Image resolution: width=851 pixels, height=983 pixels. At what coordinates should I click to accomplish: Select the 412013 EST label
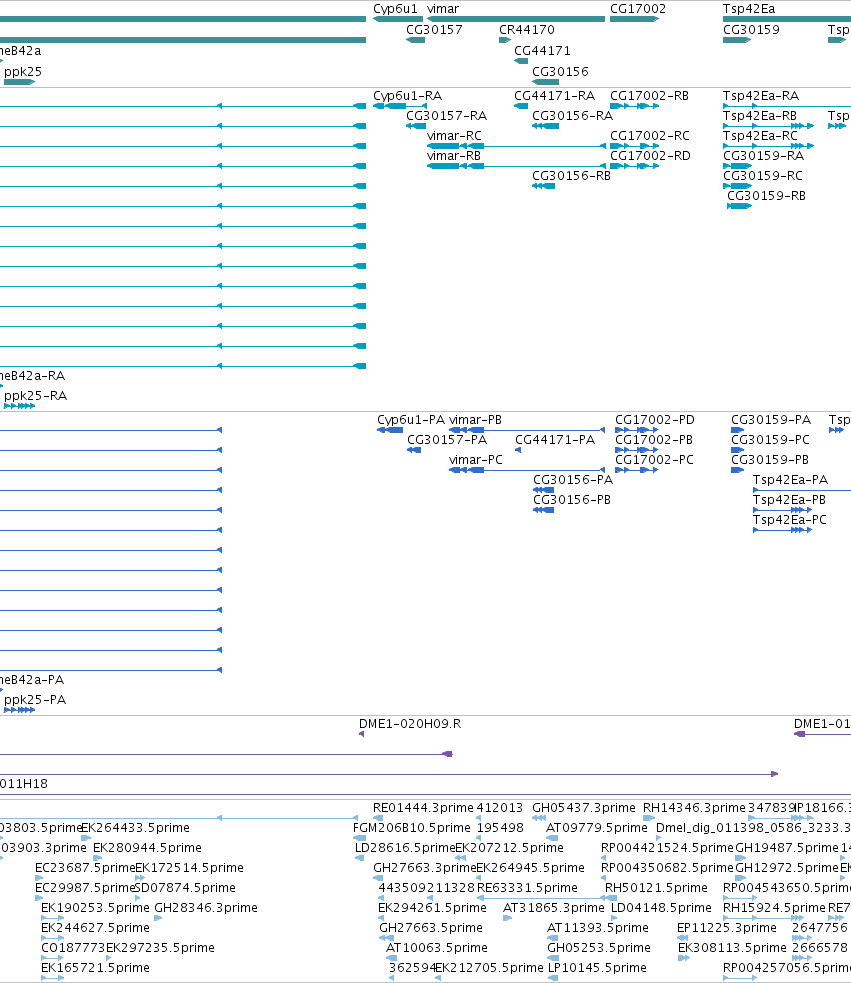point(500,808)
